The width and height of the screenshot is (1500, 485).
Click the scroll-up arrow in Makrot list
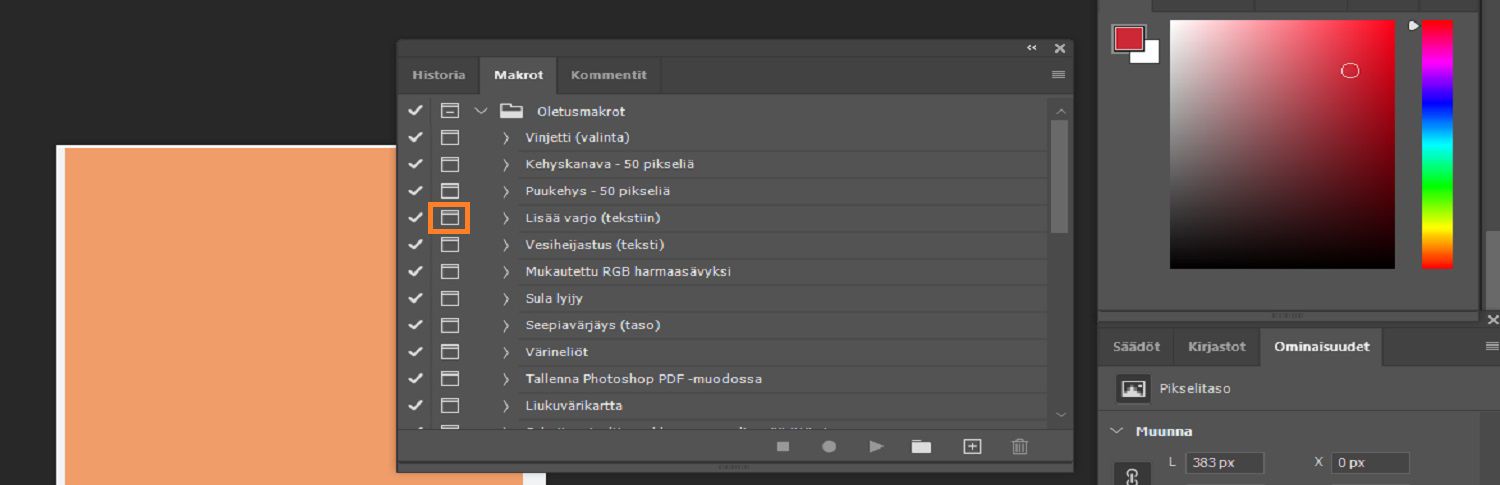point(1060,111)
